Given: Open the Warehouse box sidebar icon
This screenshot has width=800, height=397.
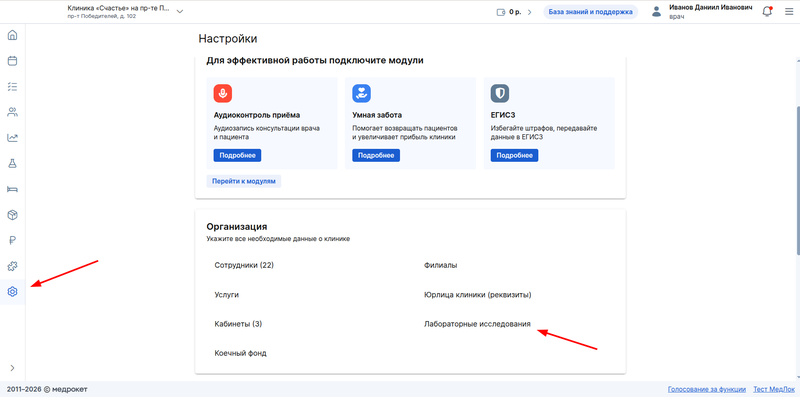Looking at the screenshot, I should point(12,215).
